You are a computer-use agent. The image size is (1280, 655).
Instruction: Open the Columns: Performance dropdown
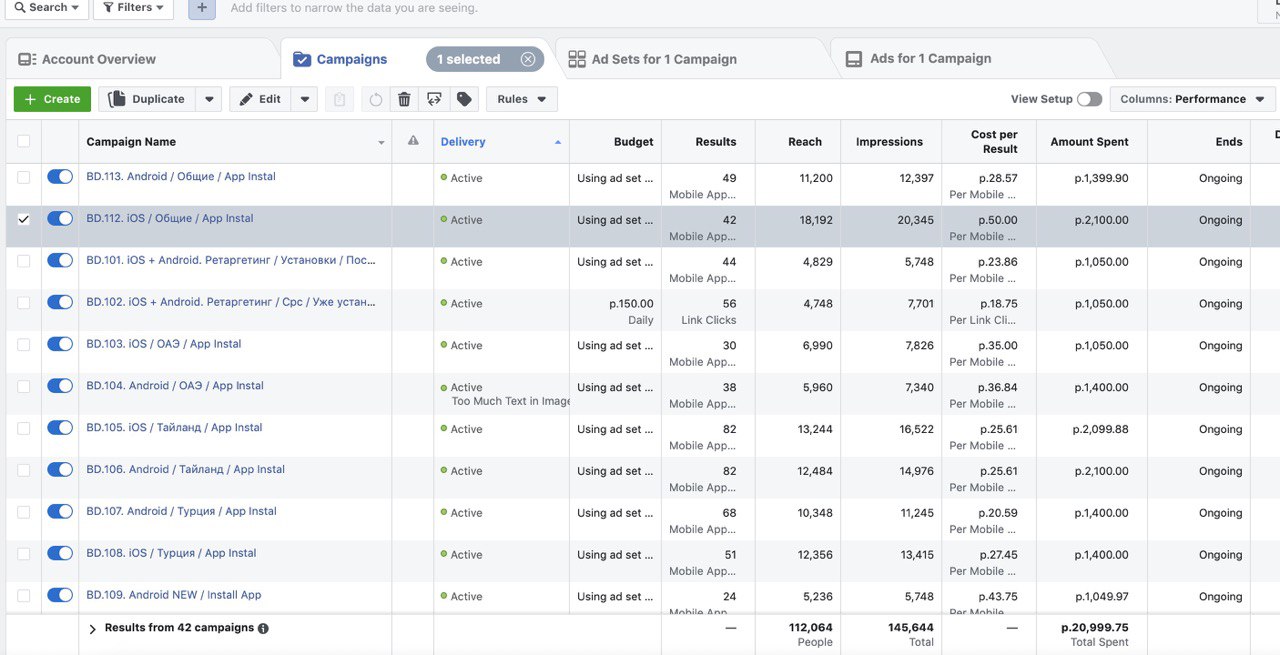click(1192, 99)
